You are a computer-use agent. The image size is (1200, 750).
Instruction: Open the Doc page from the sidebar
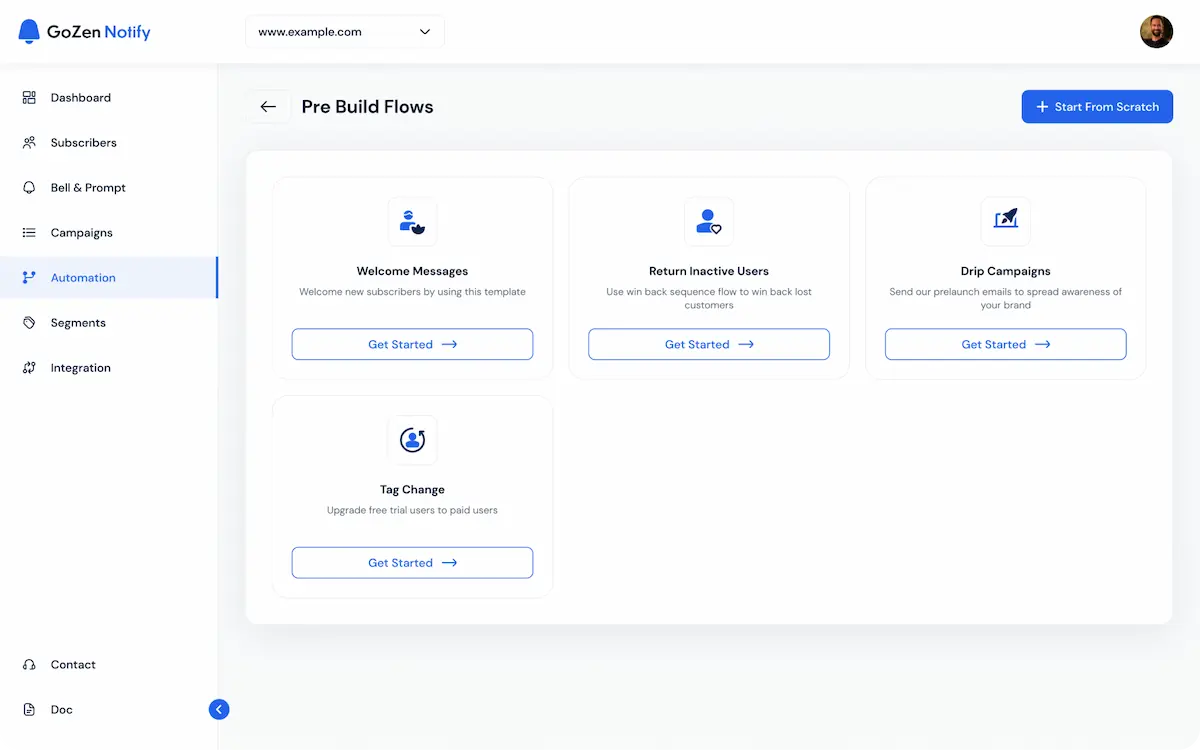(61, 709)
